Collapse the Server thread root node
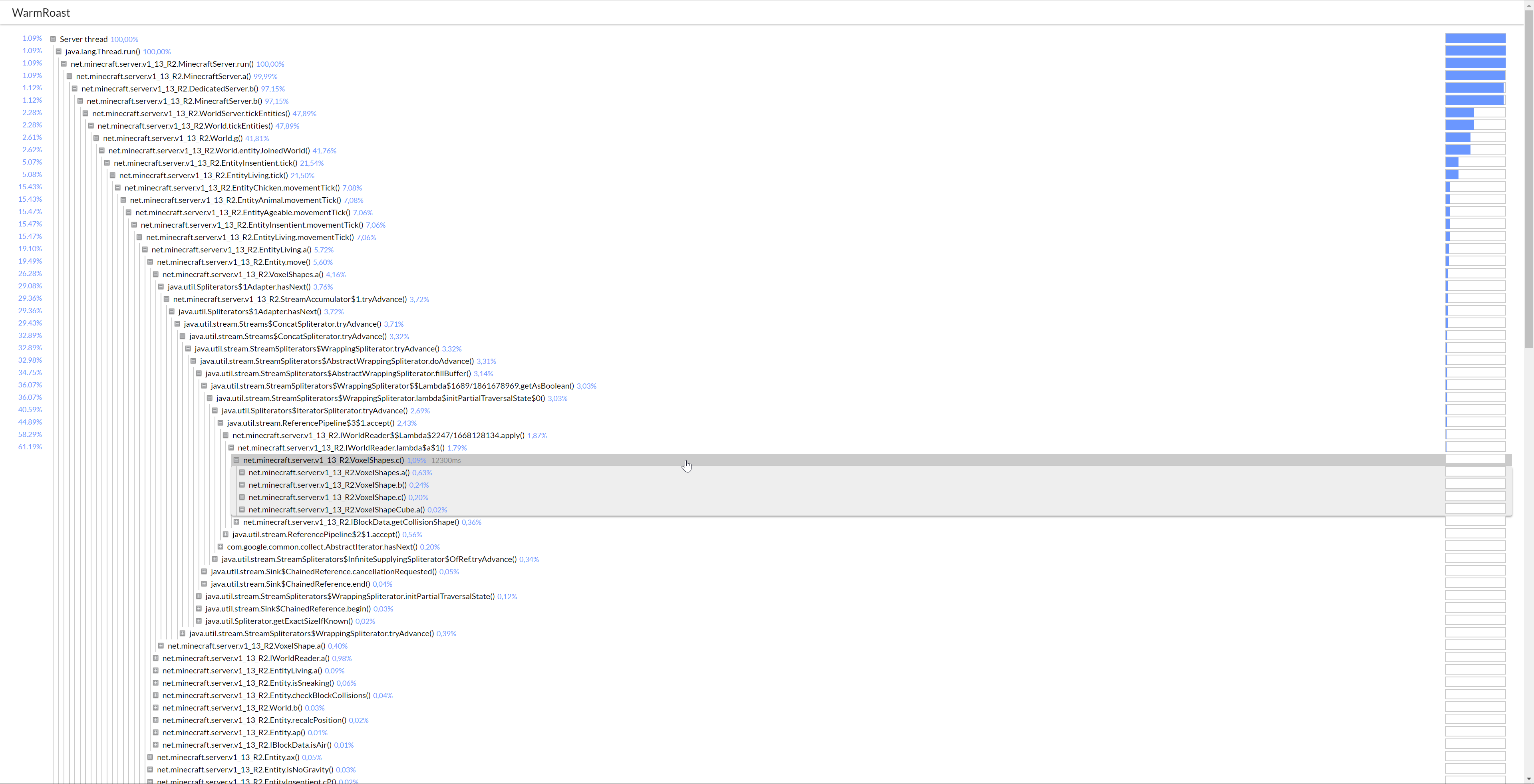Image resolution: width=1534 pixels, height=784 pixels. pyautogui.click(x=54, y=39)
